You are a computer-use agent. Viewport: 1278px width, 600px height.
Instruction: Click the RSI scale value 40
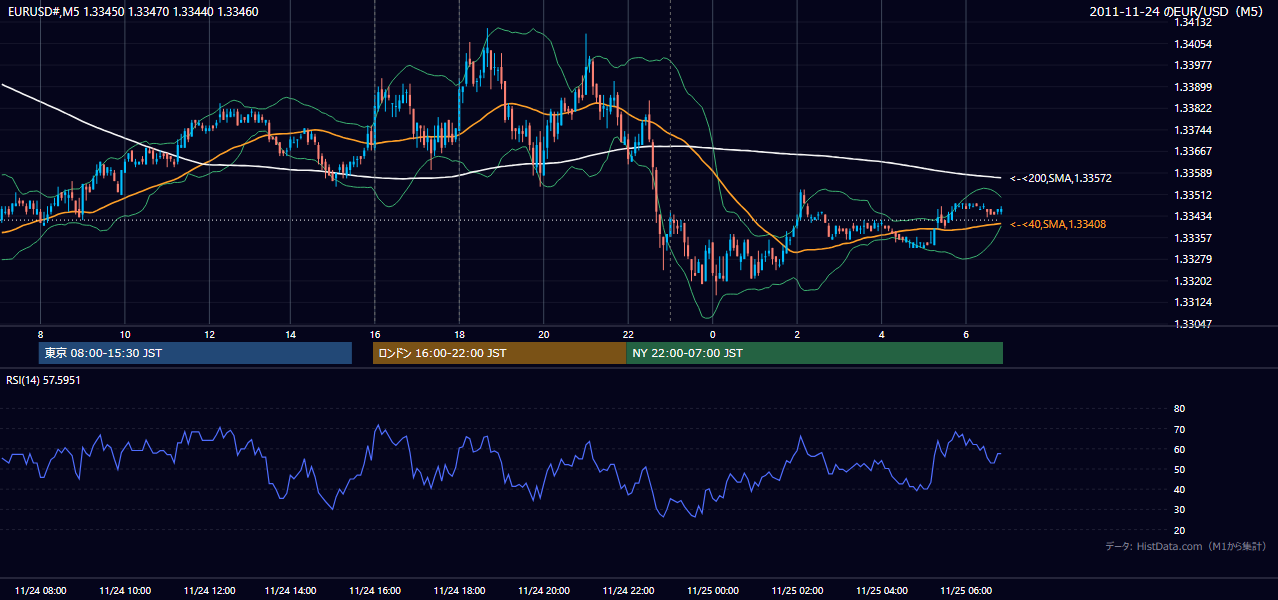[1179, 489]
